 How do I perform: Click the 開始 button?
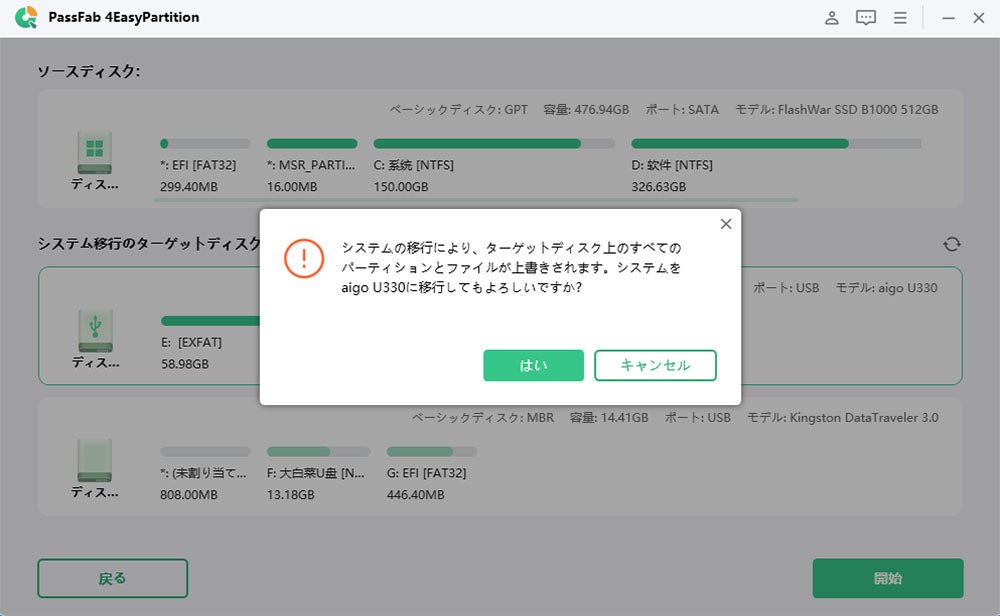(888, 578)
